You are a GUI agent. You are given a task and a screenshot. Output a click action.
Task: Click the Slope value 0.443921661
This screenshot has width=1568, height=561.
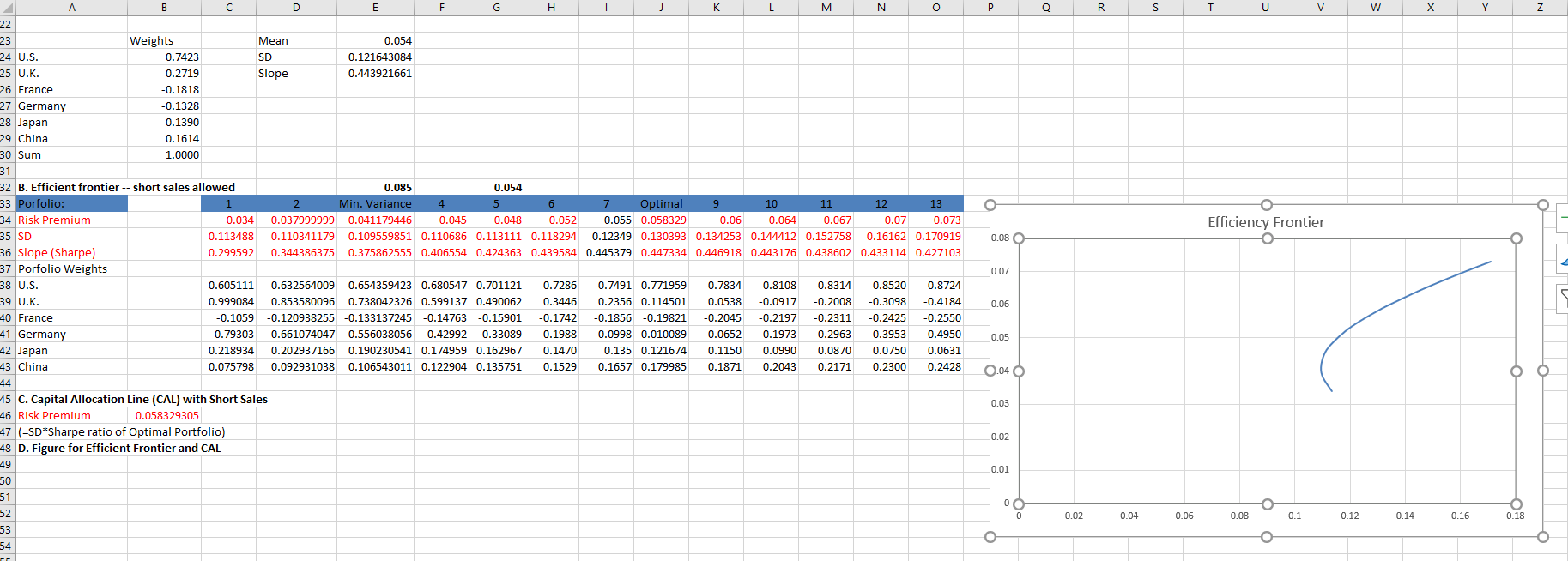click(375, 73)
